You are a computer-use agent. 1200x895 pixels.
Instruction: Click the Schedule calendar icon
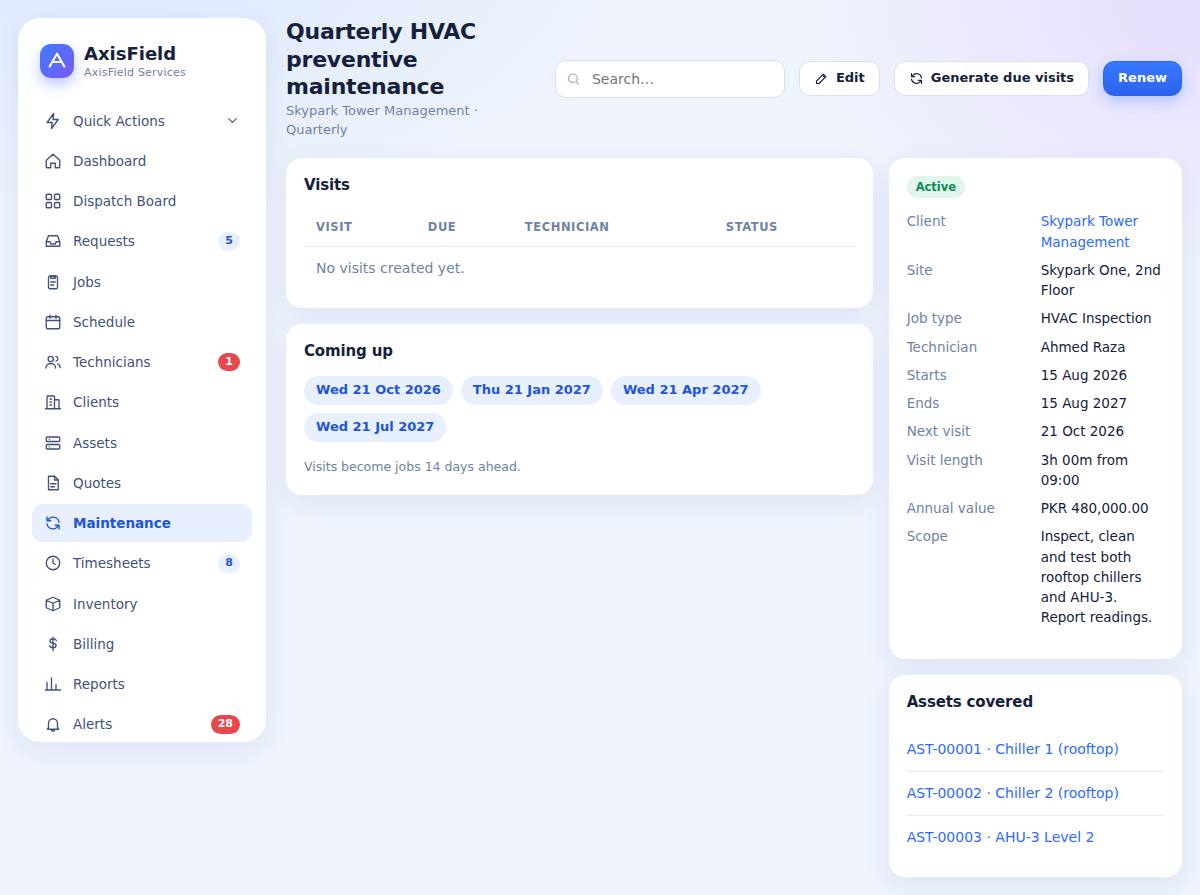tap(53, 322)
